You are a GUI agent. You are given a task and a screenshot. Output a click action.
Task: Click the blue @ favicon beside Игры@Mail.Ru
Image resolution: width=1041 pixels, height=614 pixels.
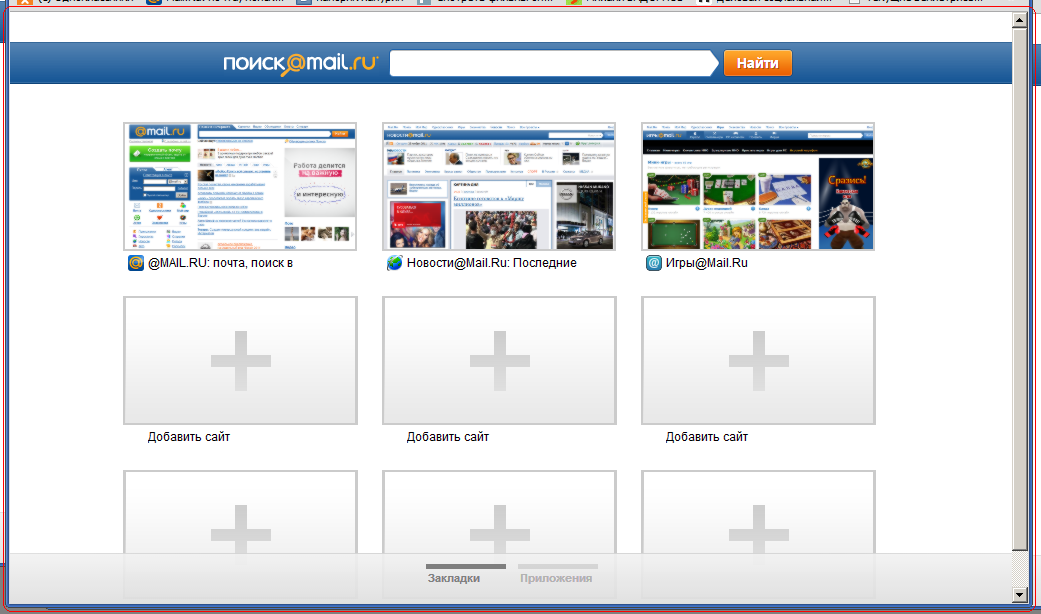[x=654, y=263]
